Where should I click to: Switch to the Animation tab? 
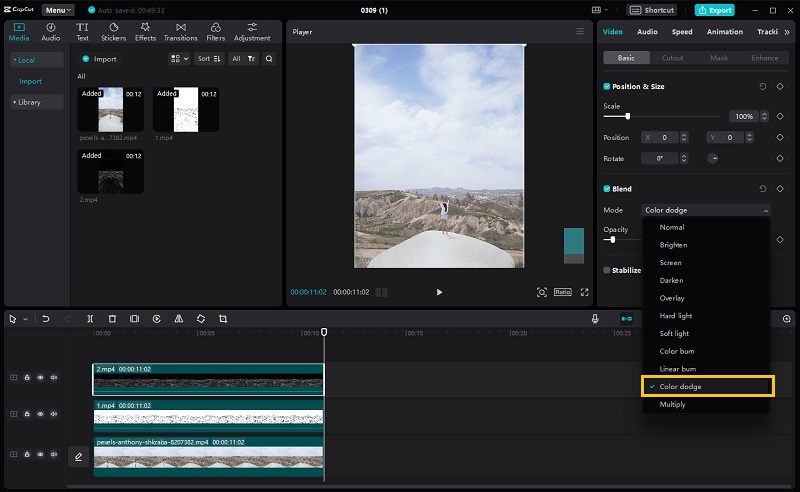(x=724, y=31)
